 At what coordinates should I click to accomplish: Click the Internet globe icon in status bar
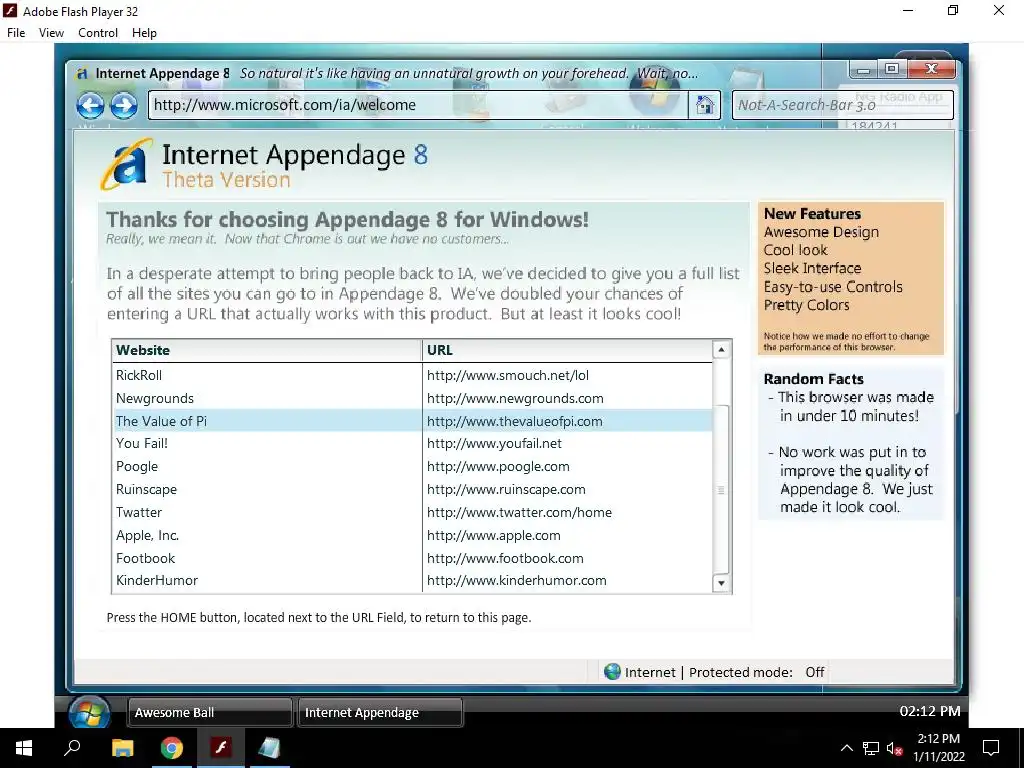612,671
